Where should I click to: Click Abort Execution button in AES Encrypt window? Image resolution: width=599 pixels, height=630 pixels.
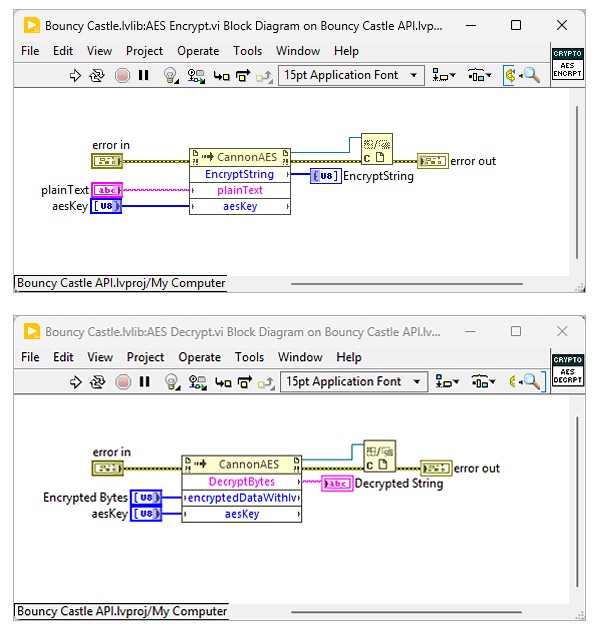click(122, 75)
